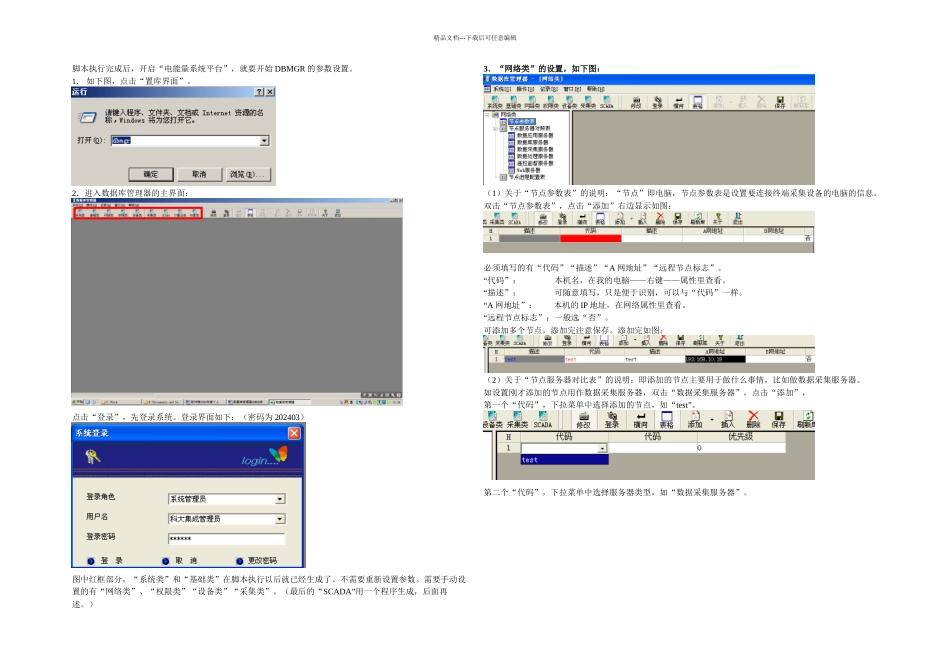Open the 系统 menu in 数据库管理器 window
Screen dimensions: 950x672
[502, 89]
